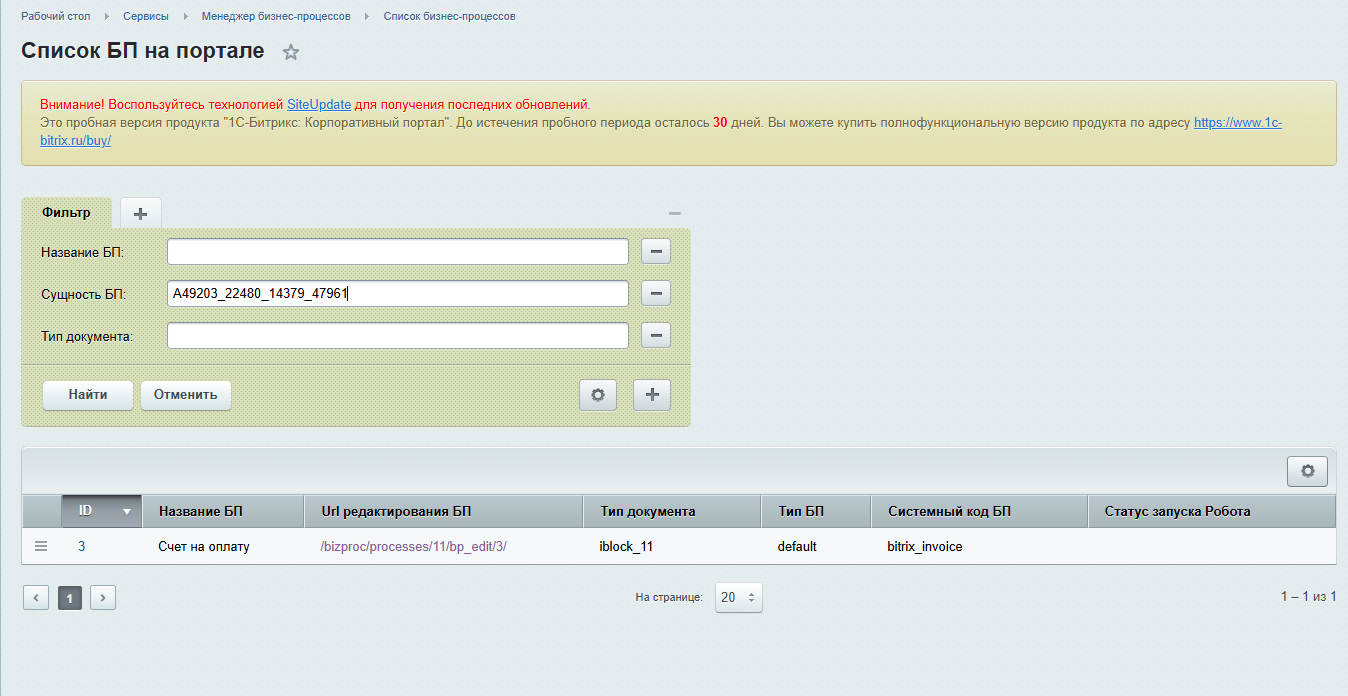This screenshot has height=696, width=1348.
Task: Open row actions menu for Счет на оплату
Action: [41, 547]
